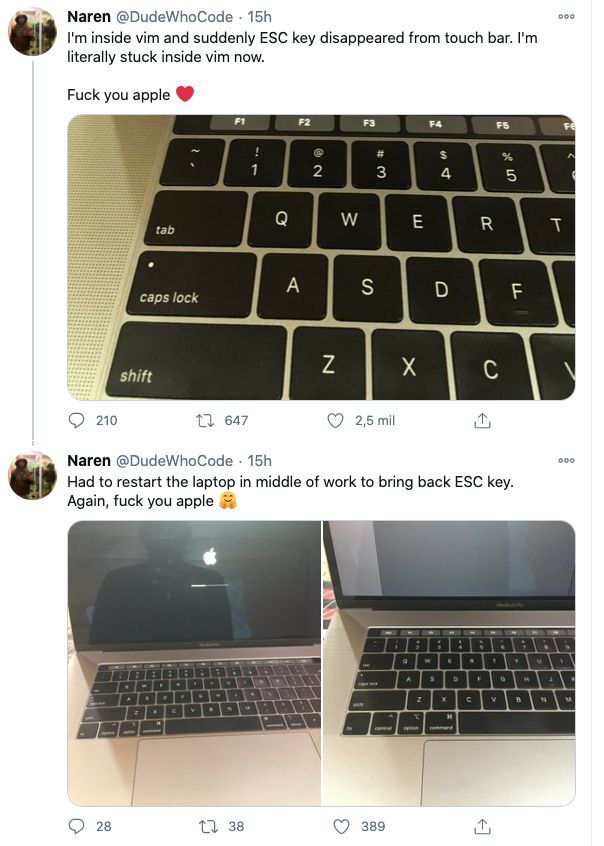Open the 15h timestamp of the first tweet
Image resolution: width=604 pixels, height=846 pixels.
coord(260,17)
